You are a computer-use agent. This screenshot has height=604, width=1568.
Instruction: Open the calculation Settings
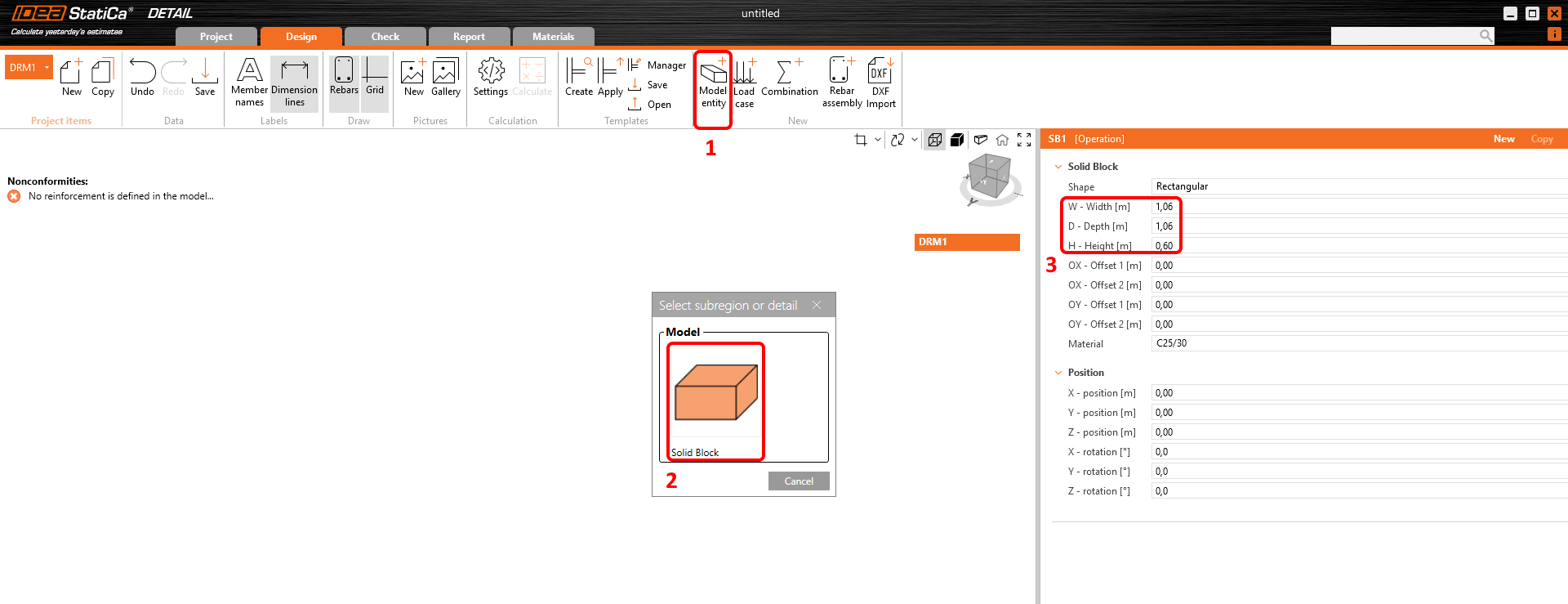(x=491, y=74)
